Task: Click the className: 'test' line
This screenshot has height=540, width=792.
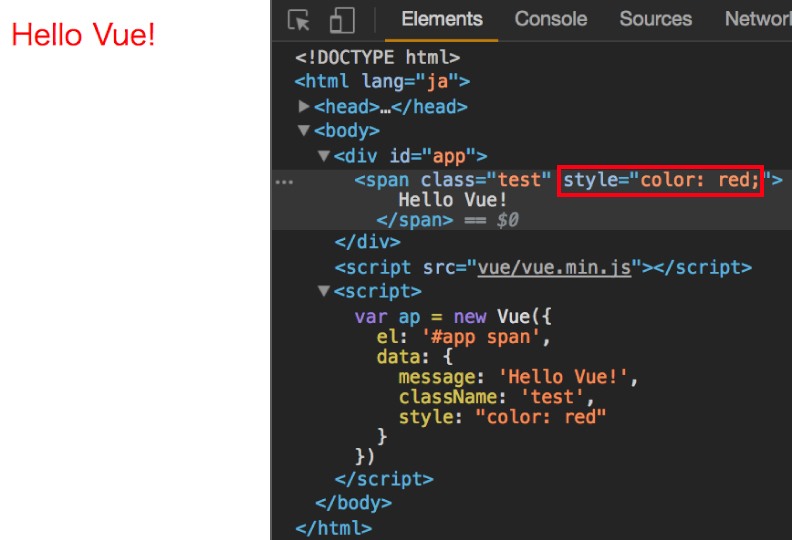Action: (496, 397)
